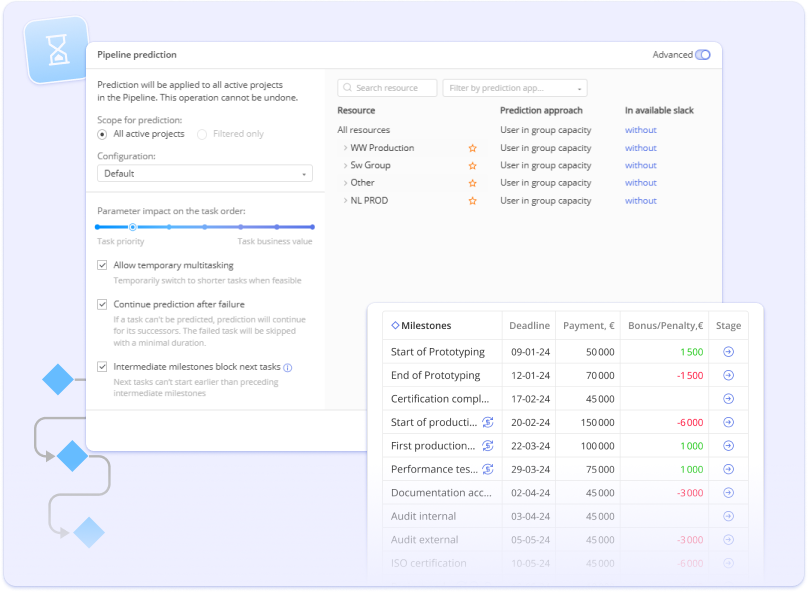Click the star icon in Other row
The width and height of the screenshot is (808, 592).
(473, 183)
